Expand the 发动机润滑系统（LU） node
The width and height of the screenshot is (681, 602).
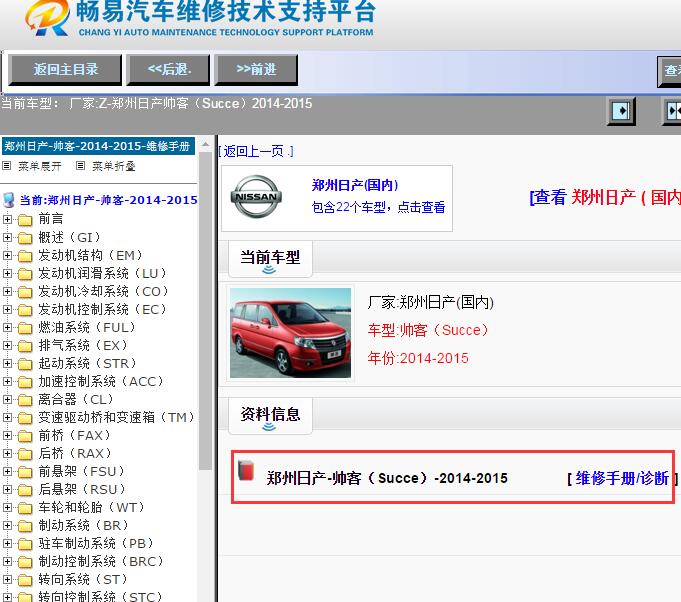7,274
